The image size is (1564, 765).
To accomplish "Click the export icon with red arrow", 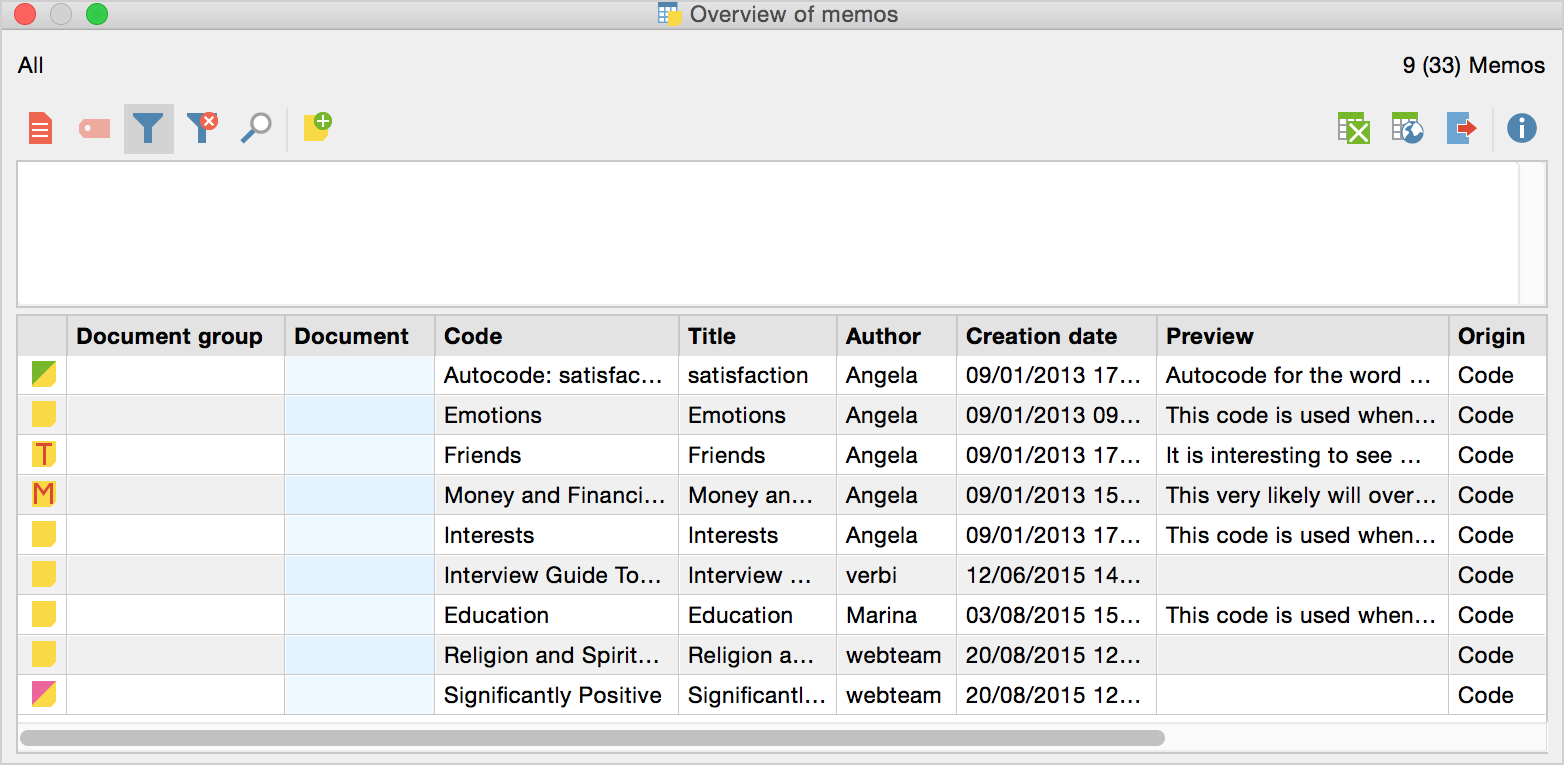I will [x=1461, y=128].
